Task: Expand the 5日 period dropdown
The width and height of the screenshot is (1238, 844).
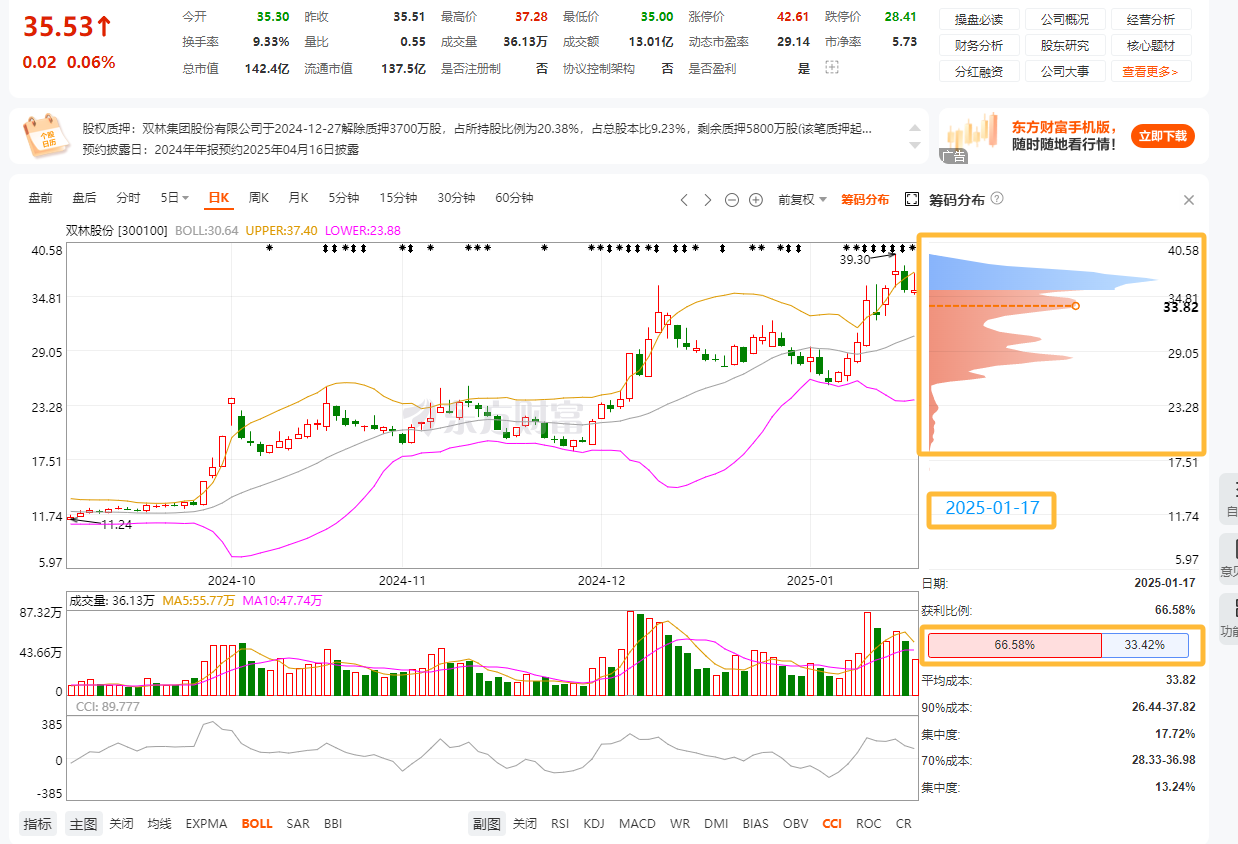Action: [175, 198]
